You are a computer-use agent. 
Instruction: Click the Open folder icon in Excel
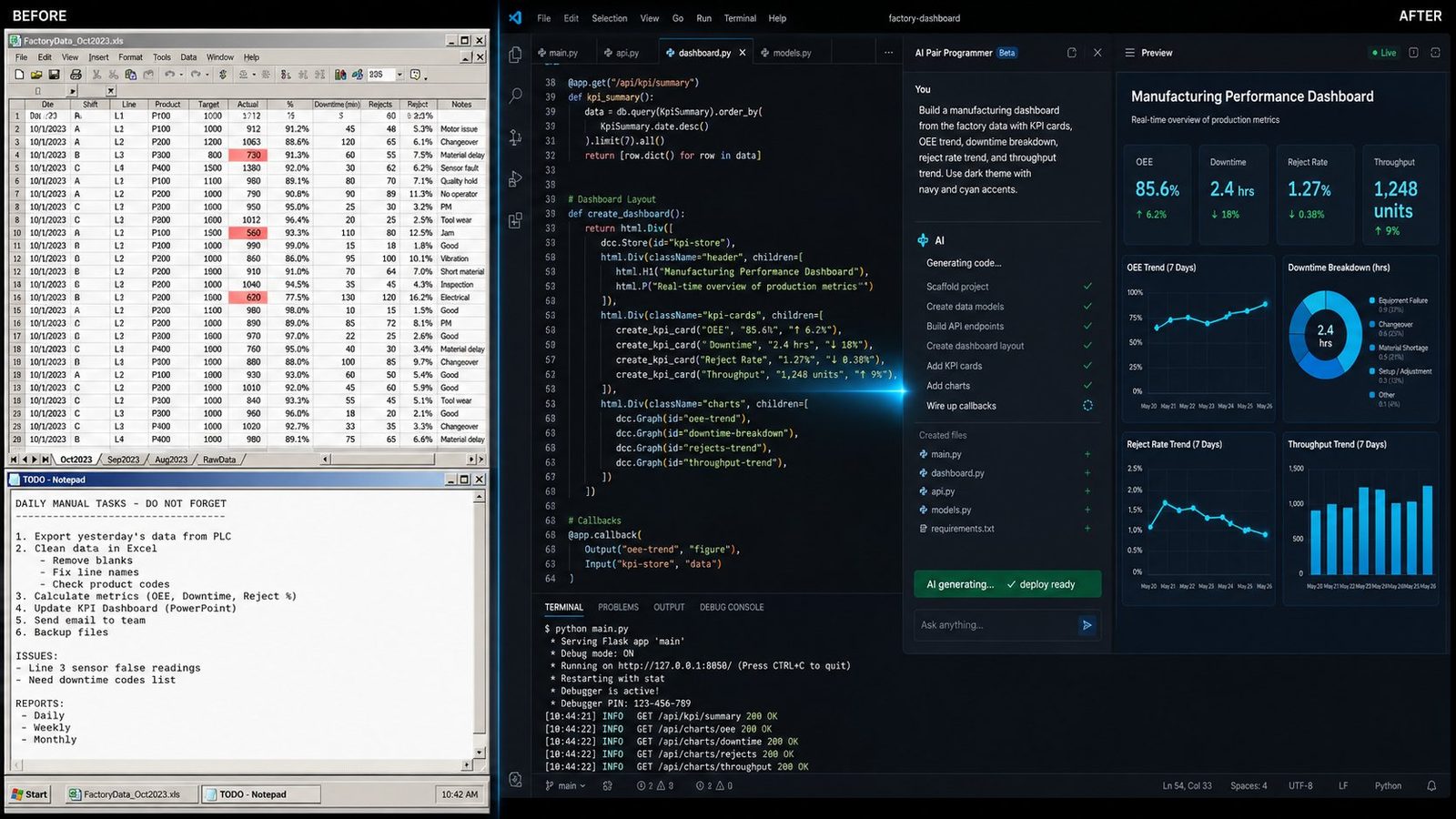36,75
